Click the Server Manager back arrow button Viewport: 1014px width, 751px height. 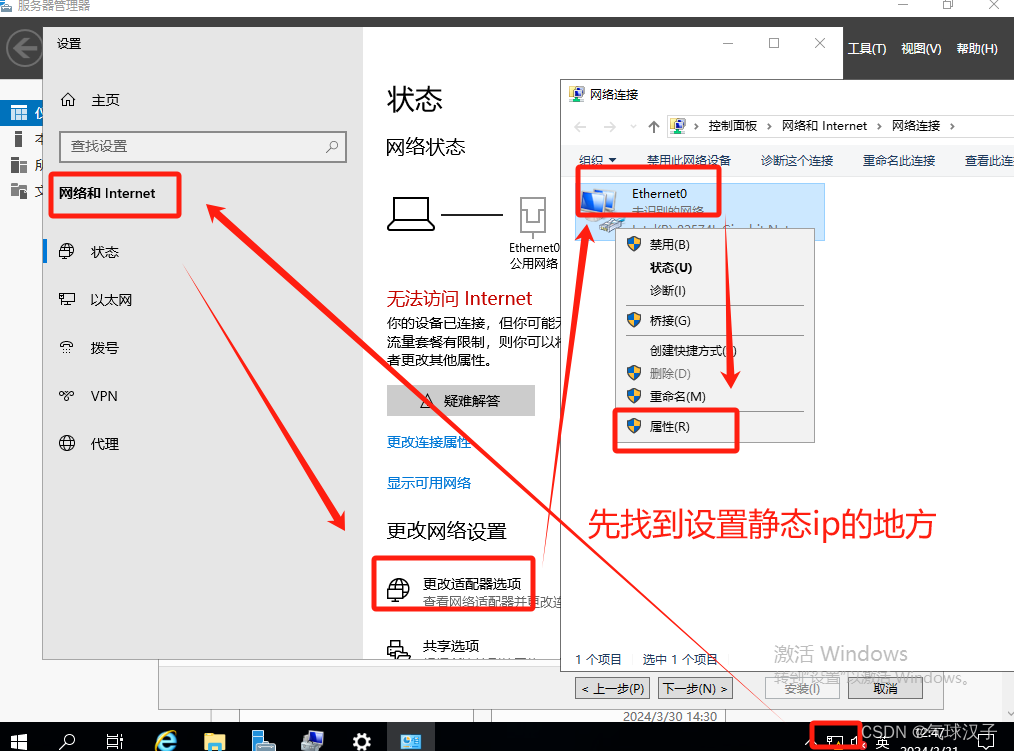click(x=25, y=48)
